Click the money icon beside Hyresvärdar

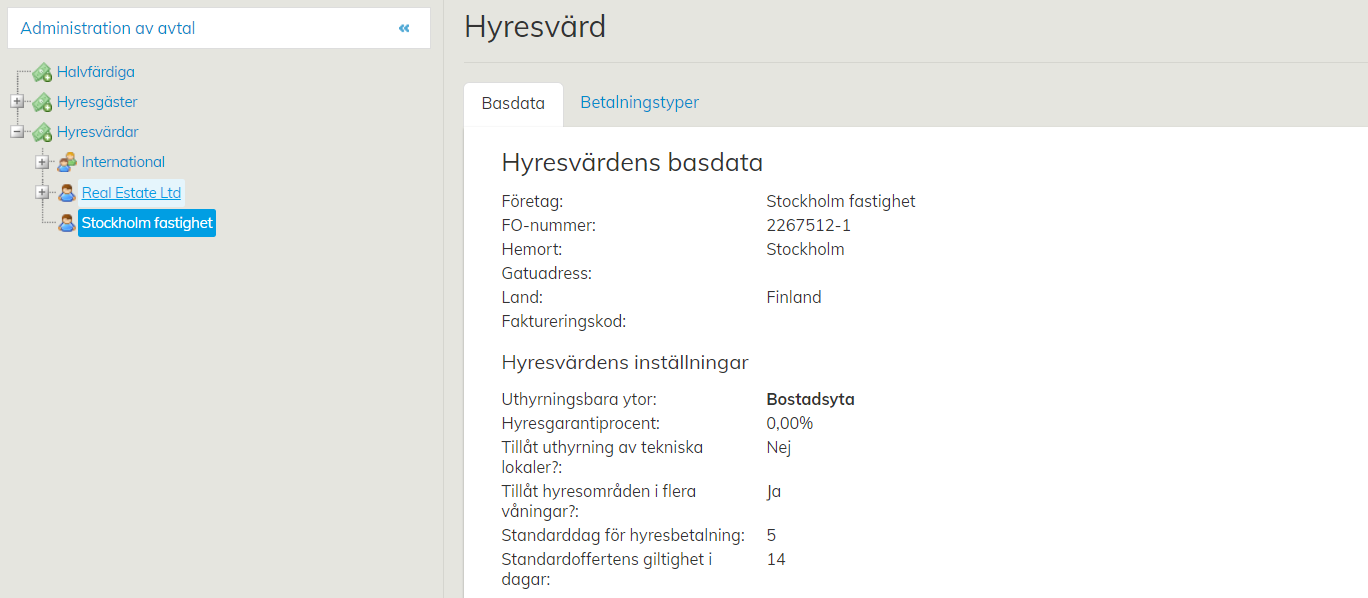pyautogui.click(x=42, y=132)
